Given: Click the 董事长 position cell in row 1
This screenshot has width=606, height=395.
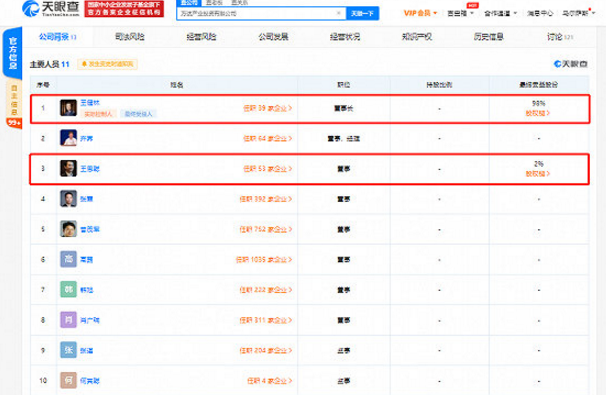Looking at the screenshot, I should pos(344,109).
